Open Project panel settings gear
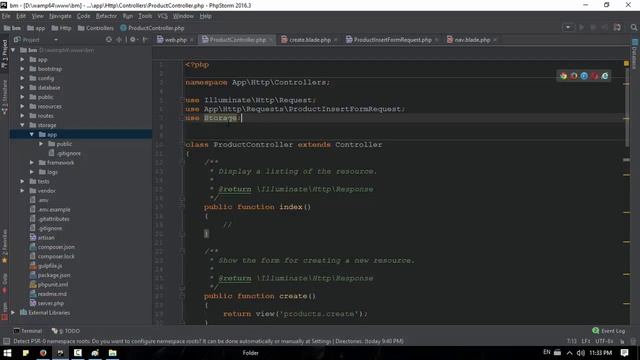Screen dimensions: 640x360 pos(133,40)
